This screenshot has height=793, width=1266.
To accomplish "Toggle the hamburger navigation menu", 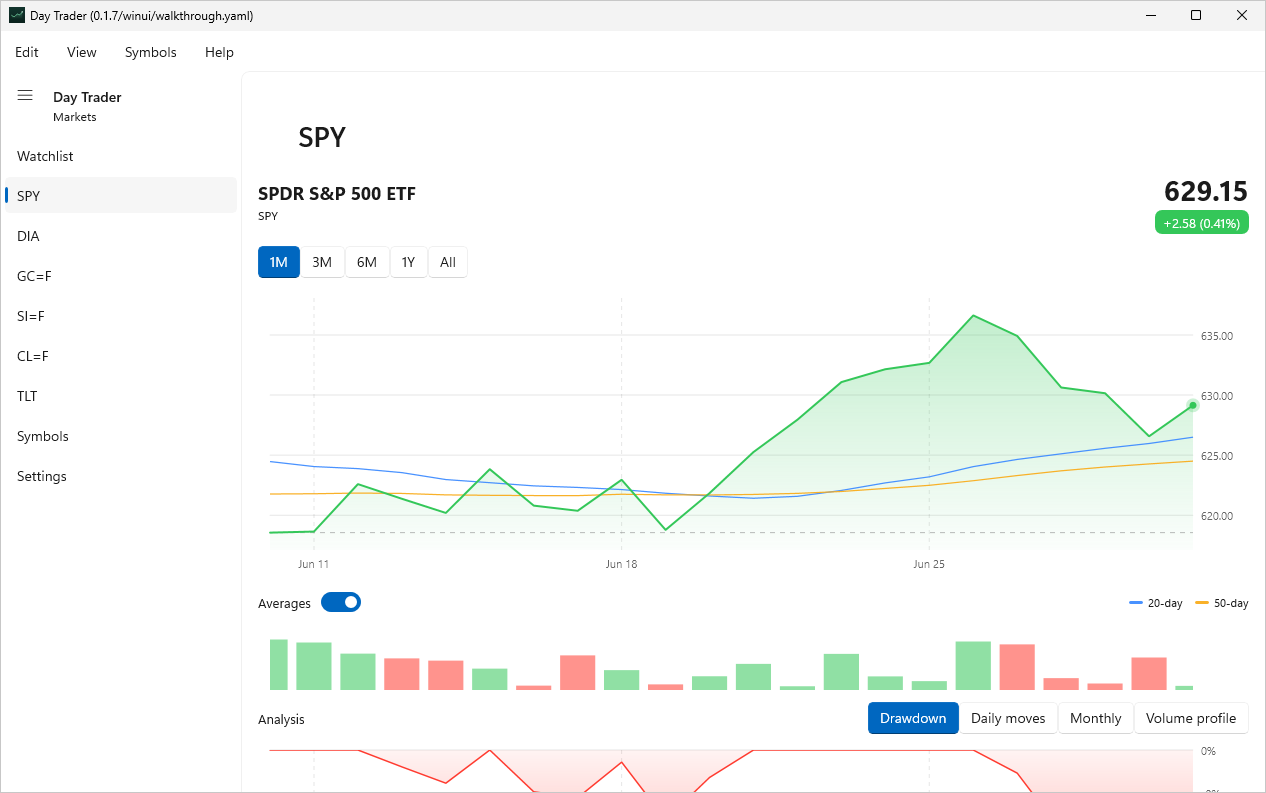I will coord(25,95).
